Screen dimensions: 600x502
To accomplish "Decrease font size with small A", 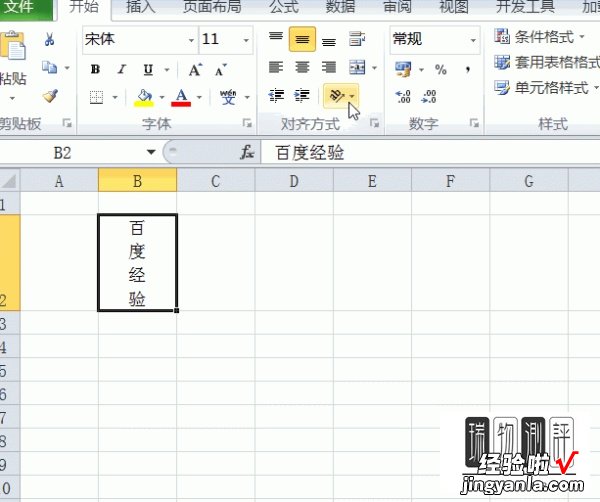I will pos(221,70).
